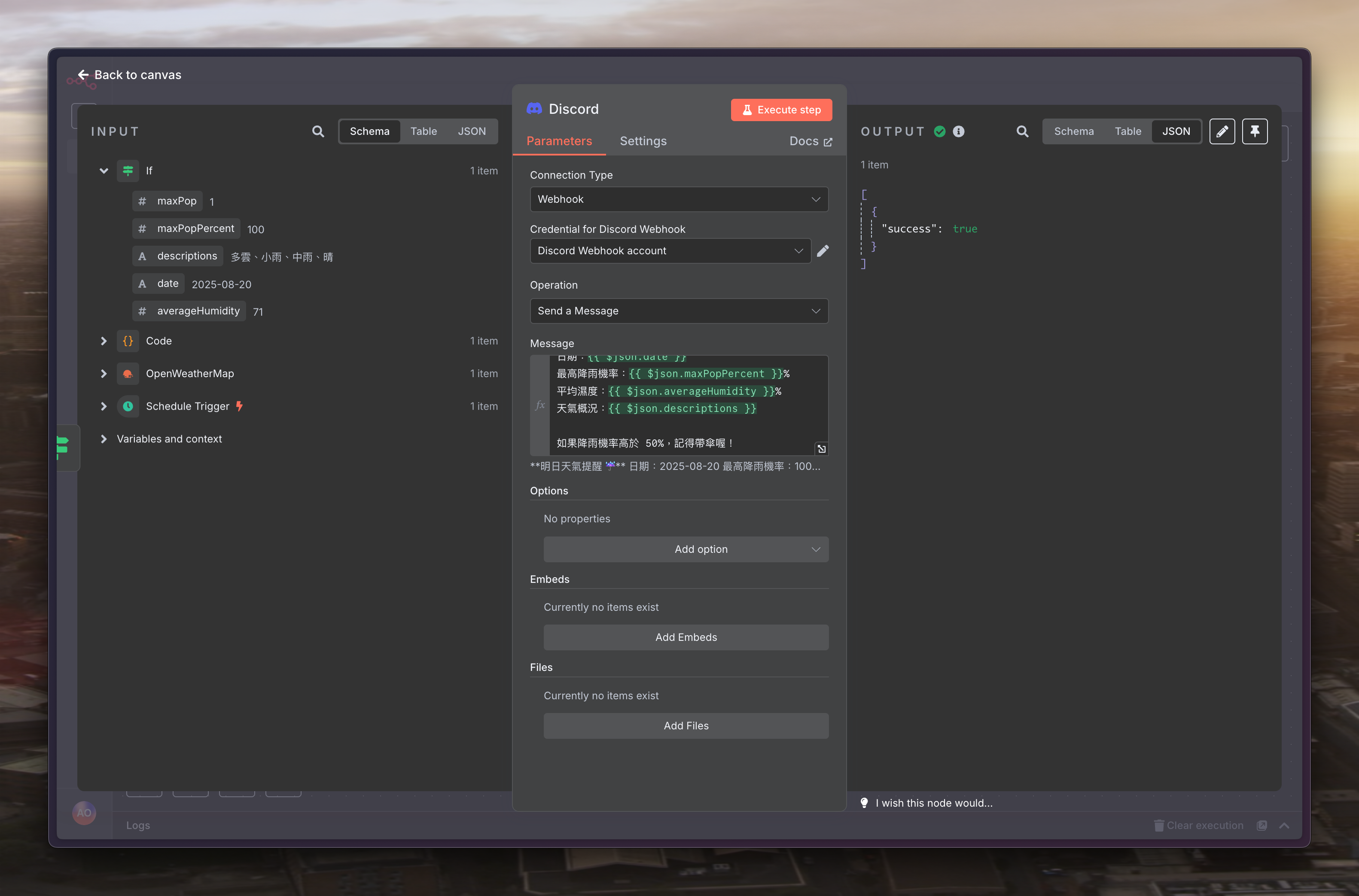1359x896 pixels.
Task: Pin the output data
Action: pos(1255,131)
